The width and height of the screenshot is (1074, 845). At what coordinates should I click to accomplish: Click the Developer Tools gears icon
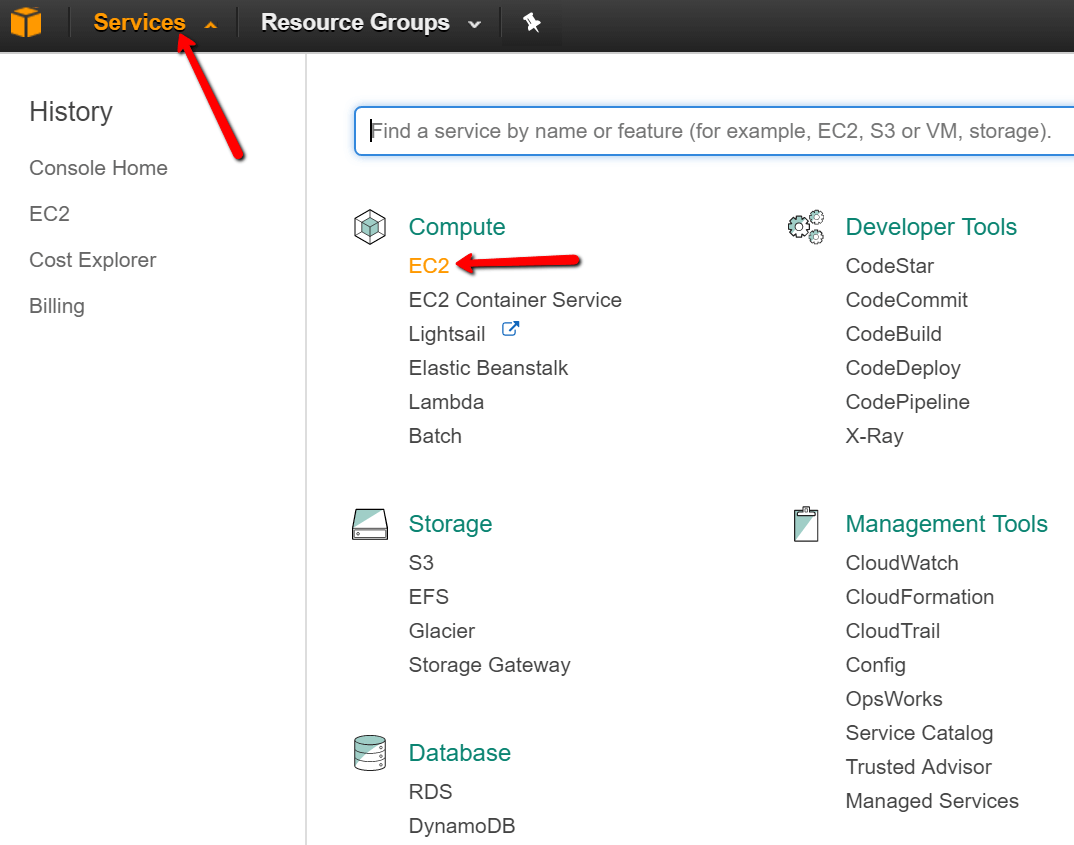pos(806,227)
